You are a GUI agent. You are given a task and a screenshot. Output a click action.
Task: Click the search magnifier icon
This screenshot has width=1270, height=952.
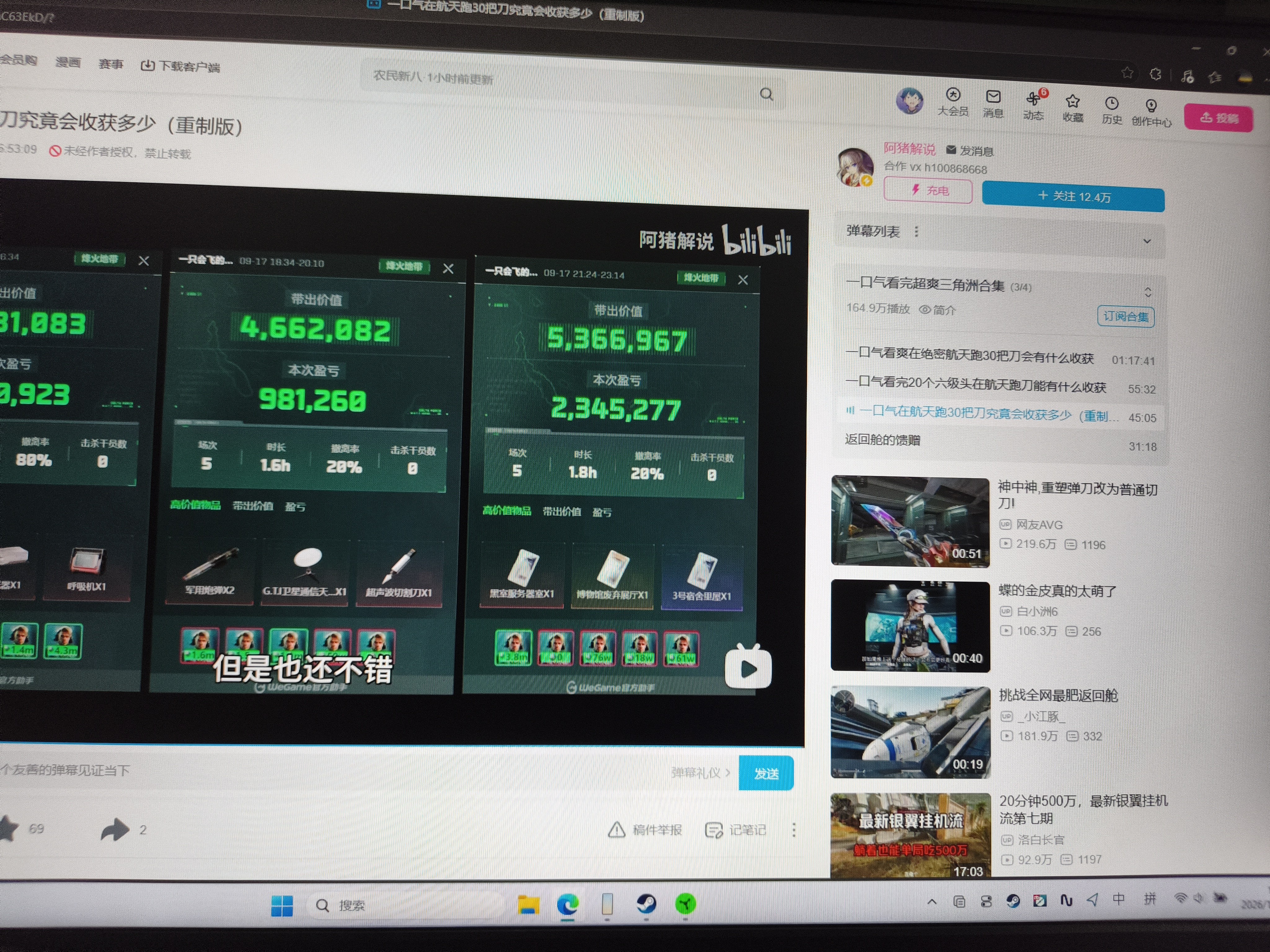pos(766,94)
